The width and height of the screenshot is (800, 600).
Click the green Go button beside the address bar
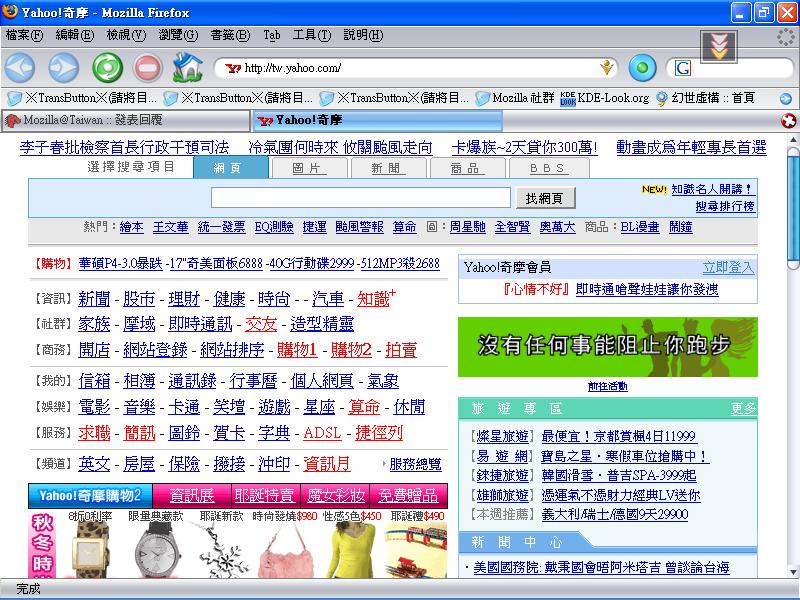coord(642,67)
